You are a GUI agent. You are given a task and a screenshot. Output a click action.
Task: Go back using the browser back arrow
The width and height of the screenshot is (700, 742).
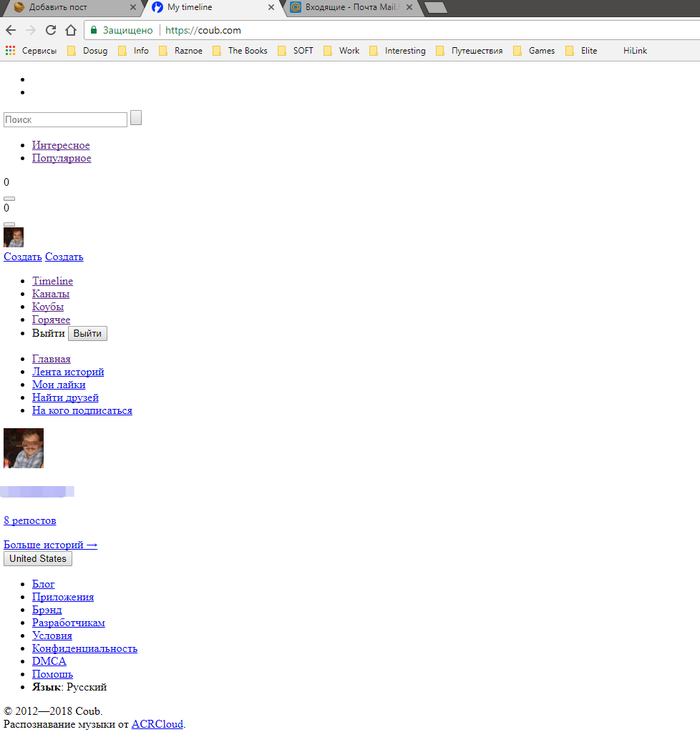(12, 30)
